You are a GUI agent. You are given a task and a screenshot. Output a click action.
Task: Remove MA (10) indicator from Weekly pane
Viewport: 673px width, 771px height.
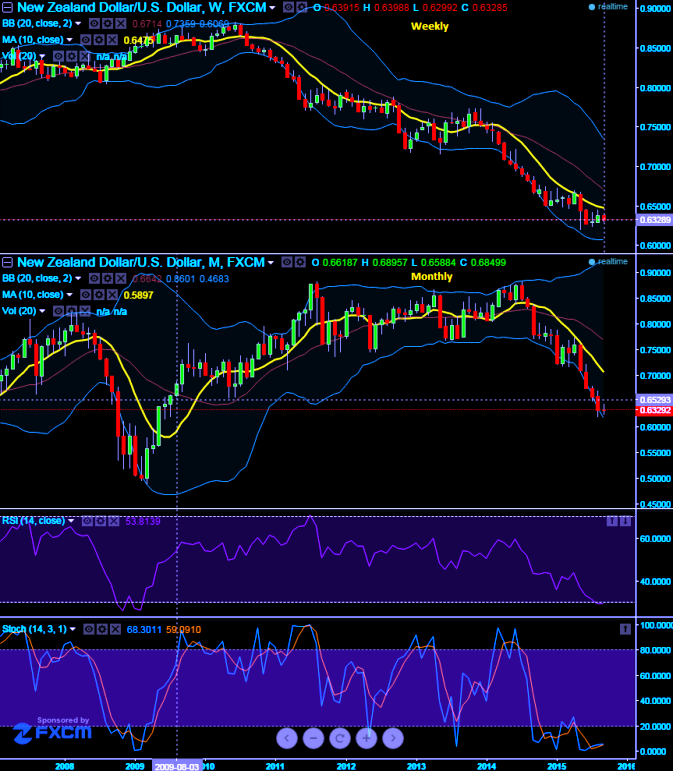tap(112, 40)
